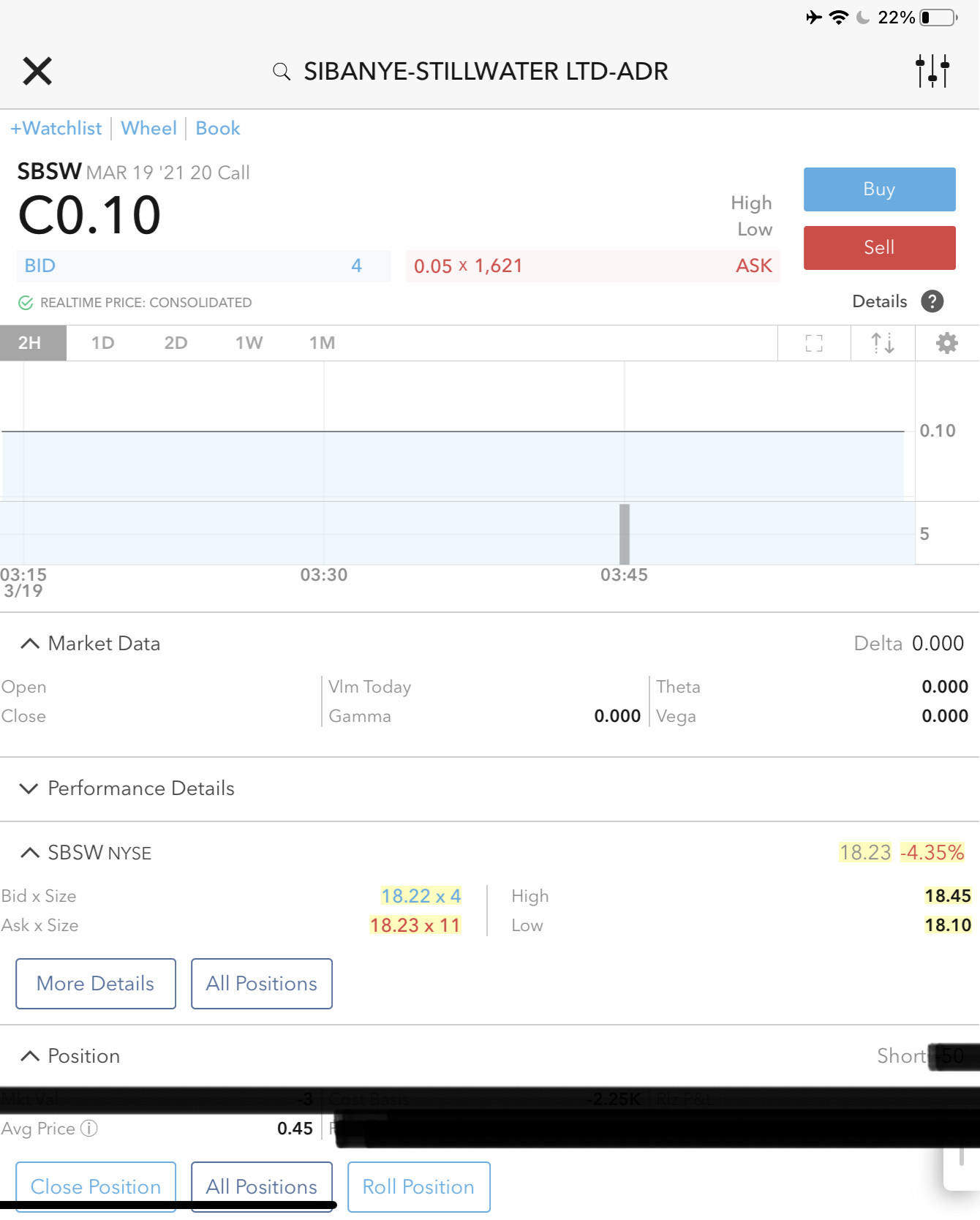Switch chart to 1D timeframe

[103, 343]
